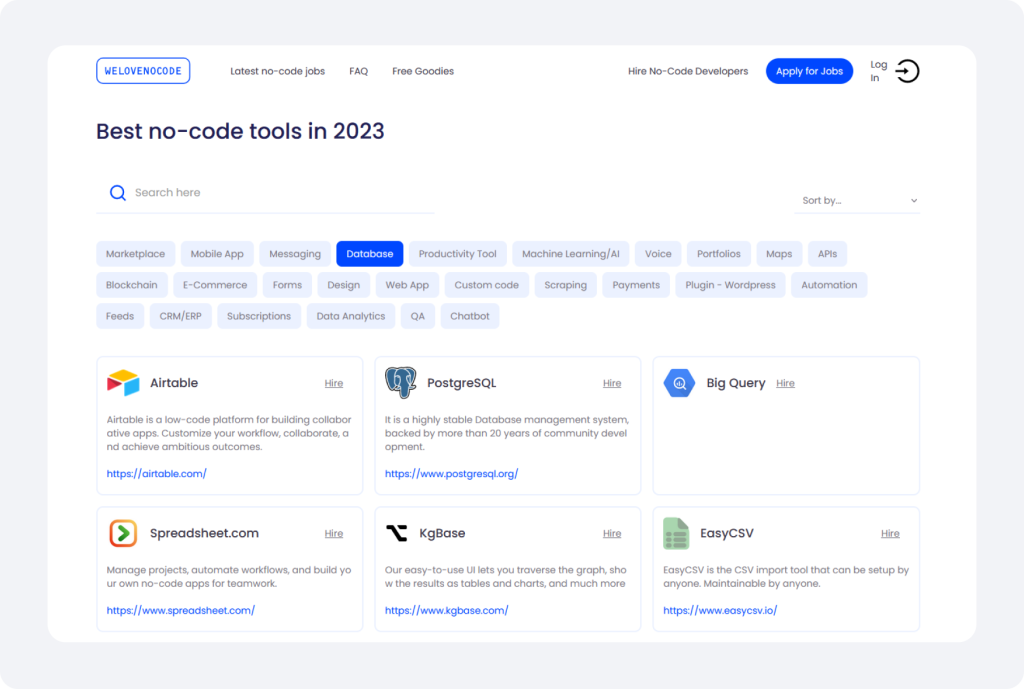Focus the Search here input field
Viewport: 1024px width, 689px height.
click(265, 193)
